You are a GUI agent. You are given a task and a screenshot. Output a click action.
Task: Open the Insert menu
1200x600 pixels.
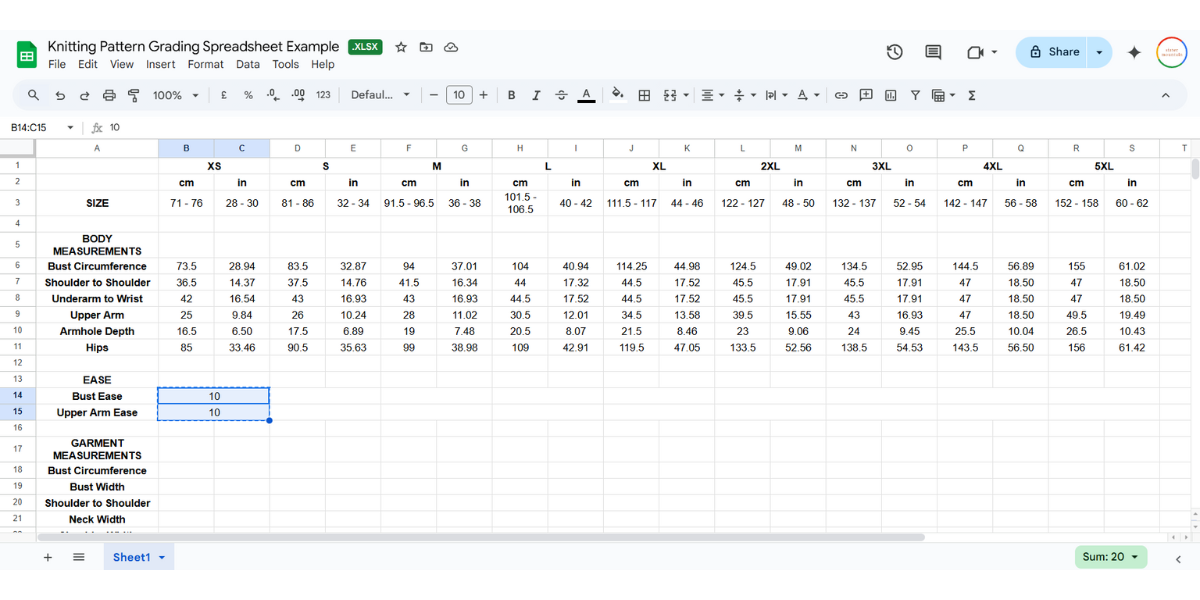tap(161, 64)
